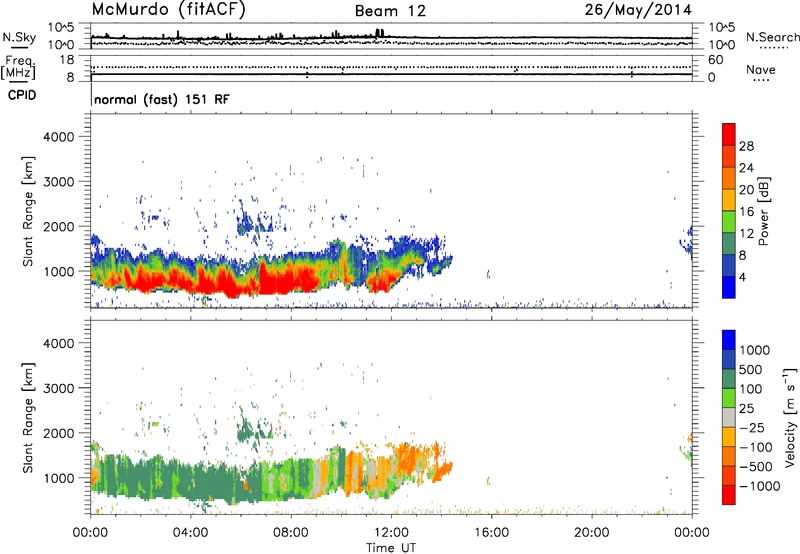The height and width of the screenshot is (554, 800).
Task: Click the 'Time UT' axis label
Action: (x=391, y=547)
